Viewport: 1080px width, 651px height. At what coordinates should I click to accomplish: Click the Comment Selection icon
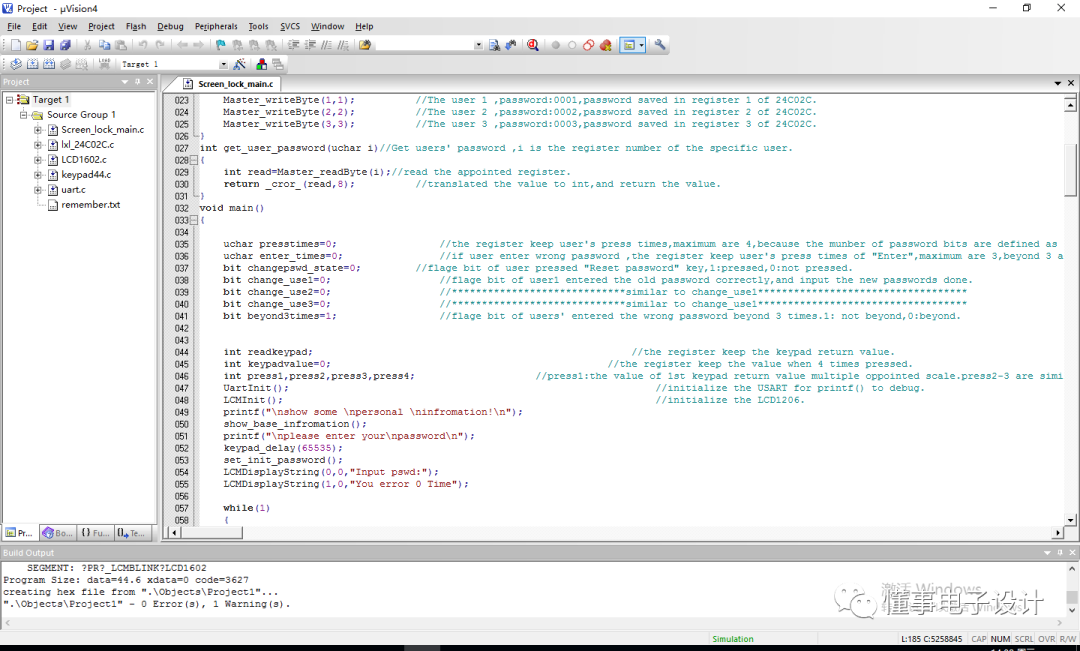pyautogui.click(x=326, y=45)
